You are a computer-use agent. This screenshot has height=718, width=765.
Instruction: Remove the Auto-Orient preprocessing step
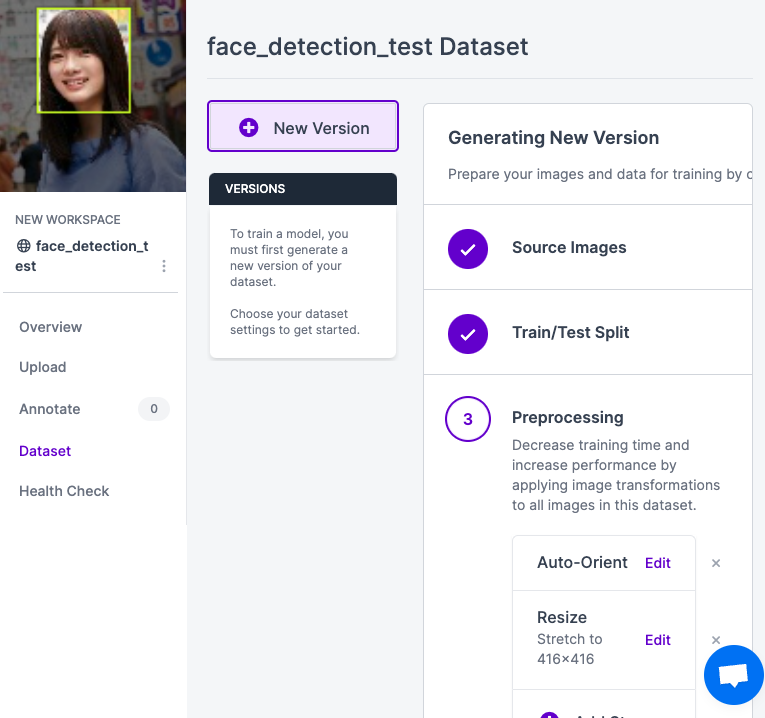pos(716,563)
